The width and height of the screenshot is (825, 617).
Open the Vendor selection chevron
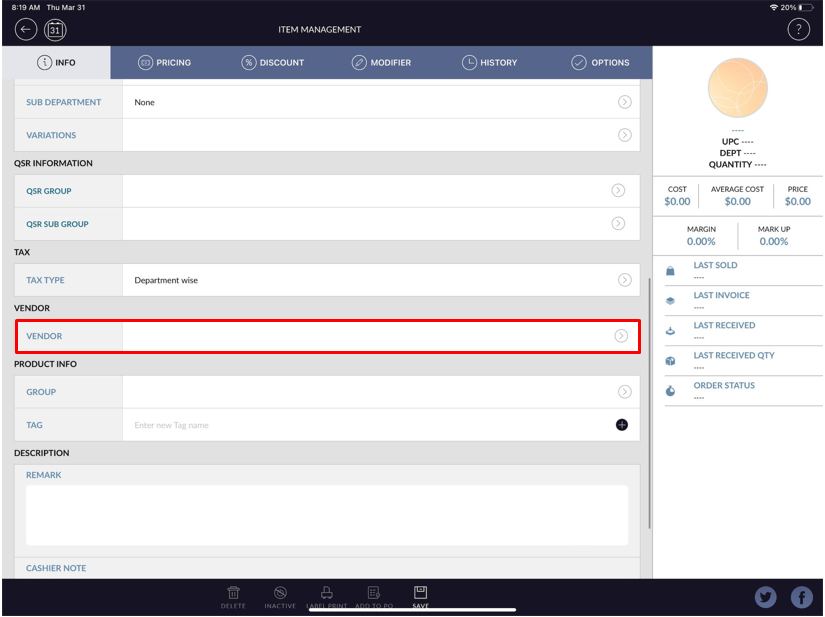coord(621,336)
